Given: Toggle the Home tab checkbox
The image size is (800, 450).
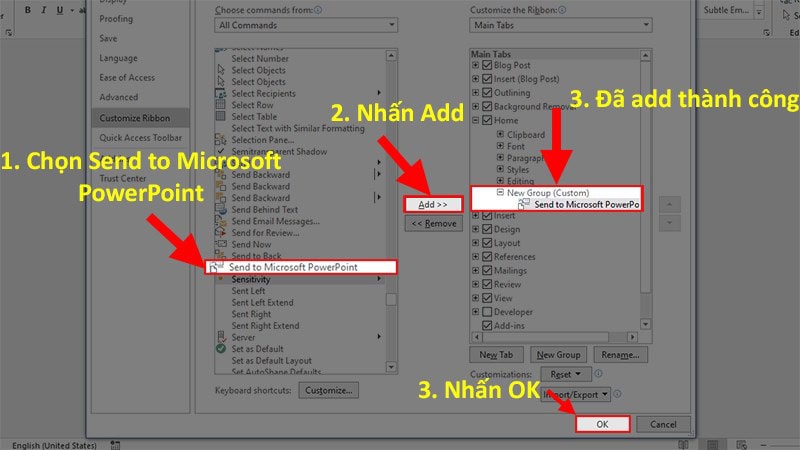Looking at the screenshot, I should [x=487, y=120].
